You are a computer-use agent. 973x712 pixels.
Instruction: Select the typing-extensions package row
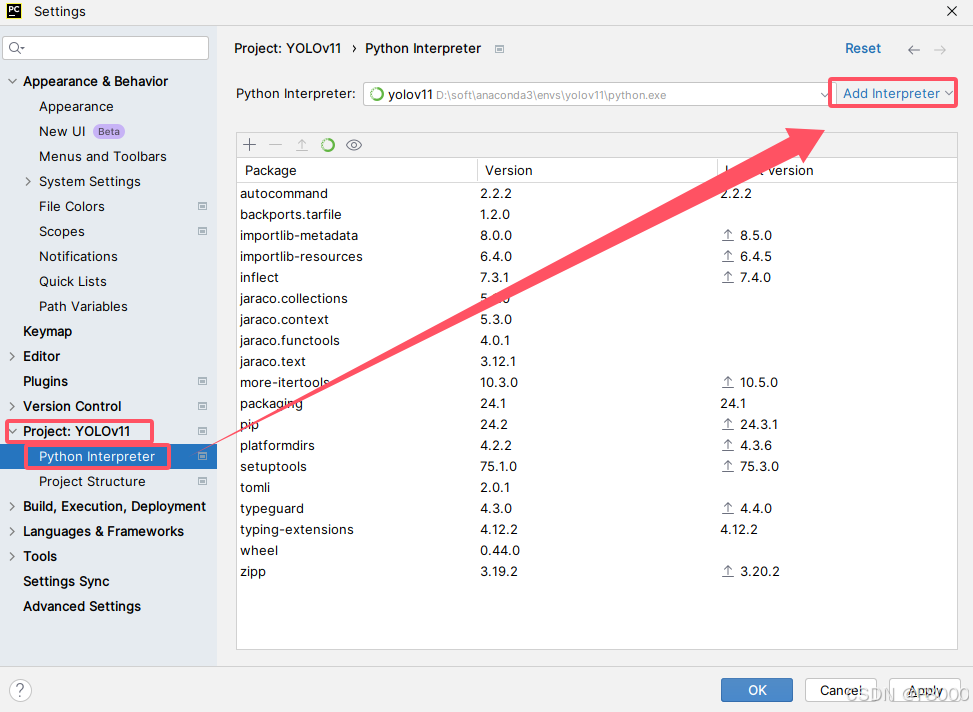pyautogui.click(x=596, y=529)
